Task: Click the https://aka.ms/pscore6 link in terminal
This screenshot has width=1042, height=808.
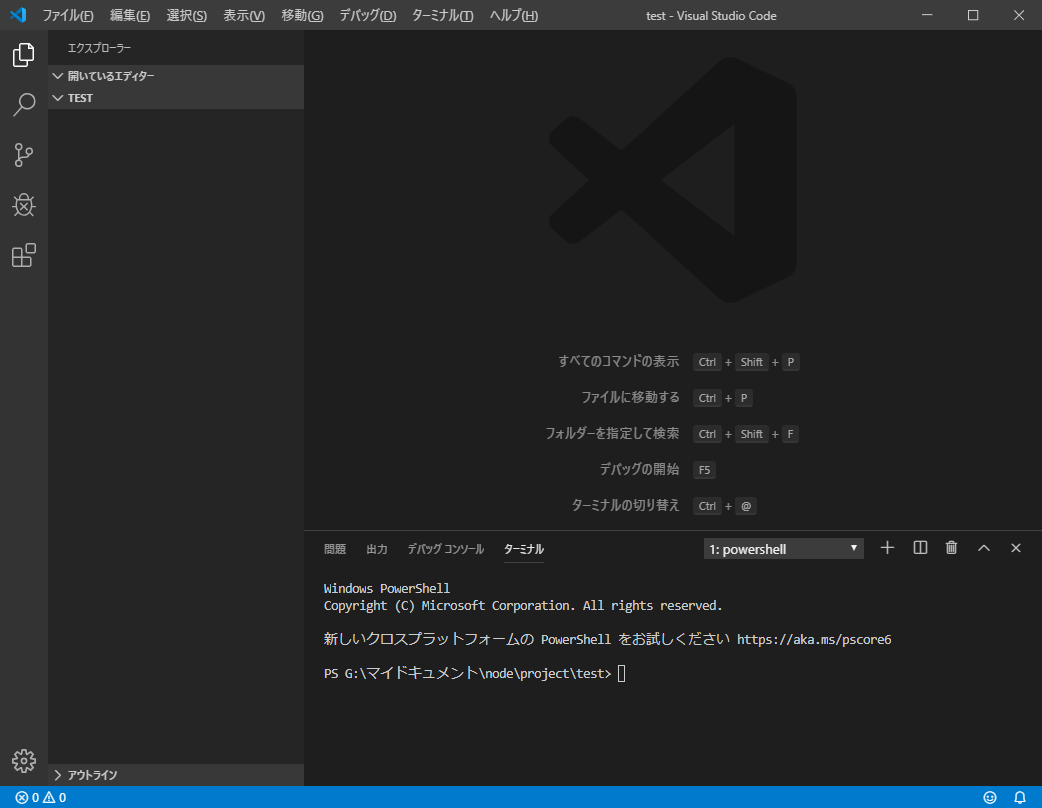Action: (x=814, y=639)
